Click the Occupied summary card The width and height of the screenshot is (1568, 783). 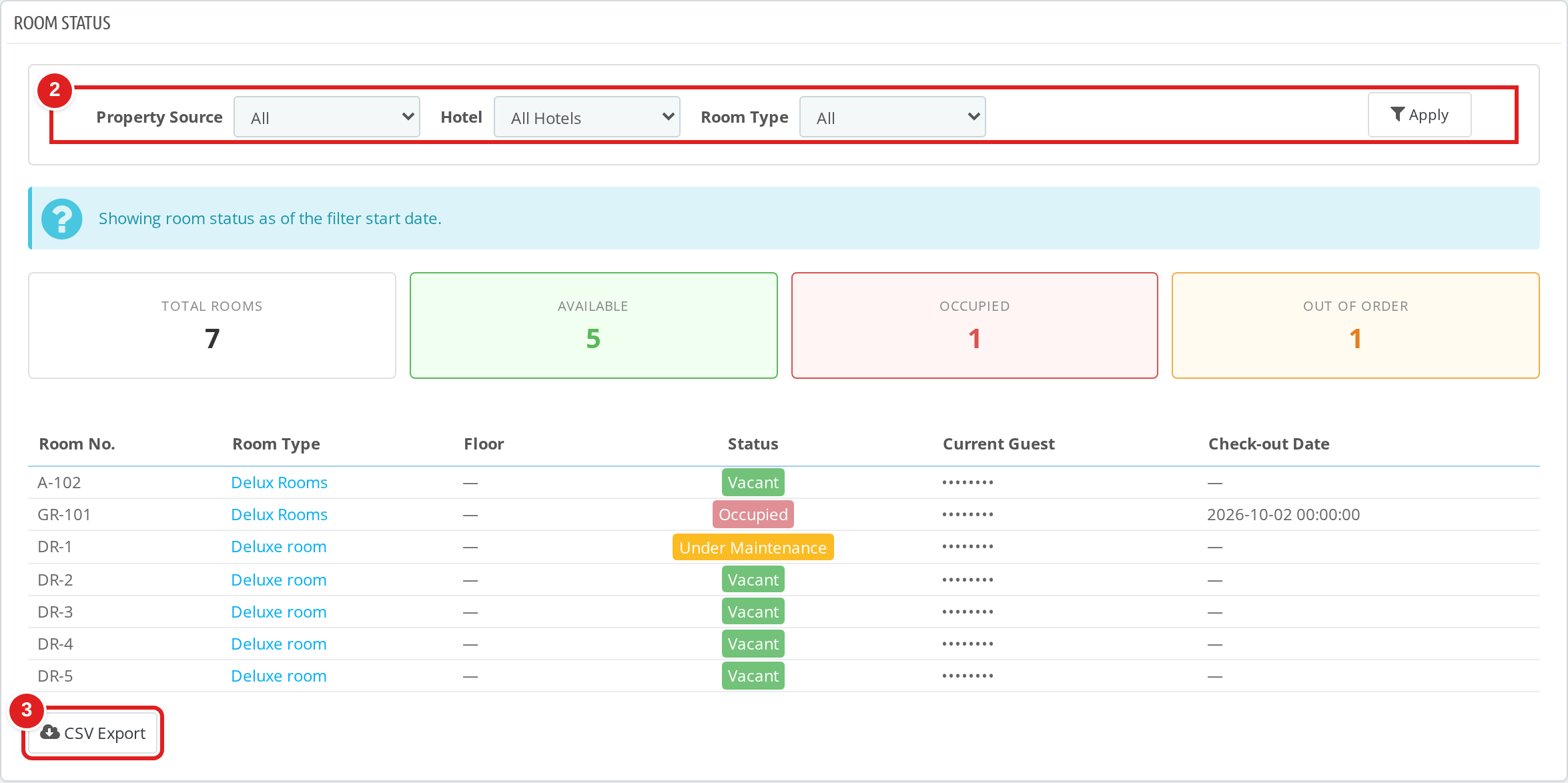[x=975, y=325]
